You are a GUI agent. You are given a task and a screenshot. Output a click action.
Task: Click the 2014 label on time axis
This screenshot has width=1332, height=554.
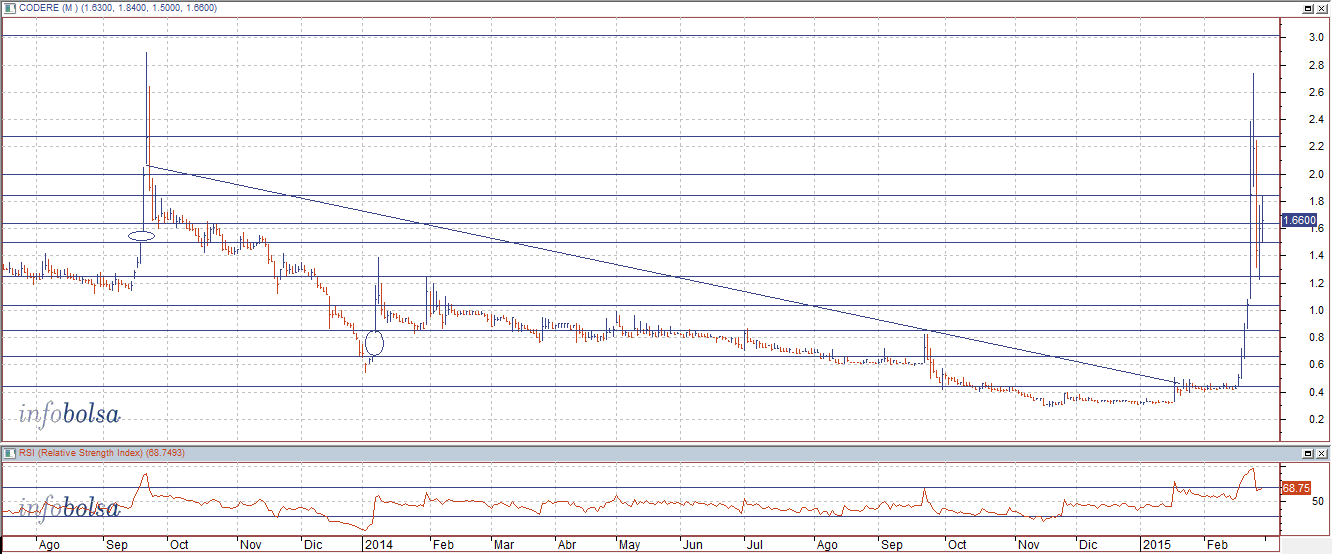click(378, 546)
